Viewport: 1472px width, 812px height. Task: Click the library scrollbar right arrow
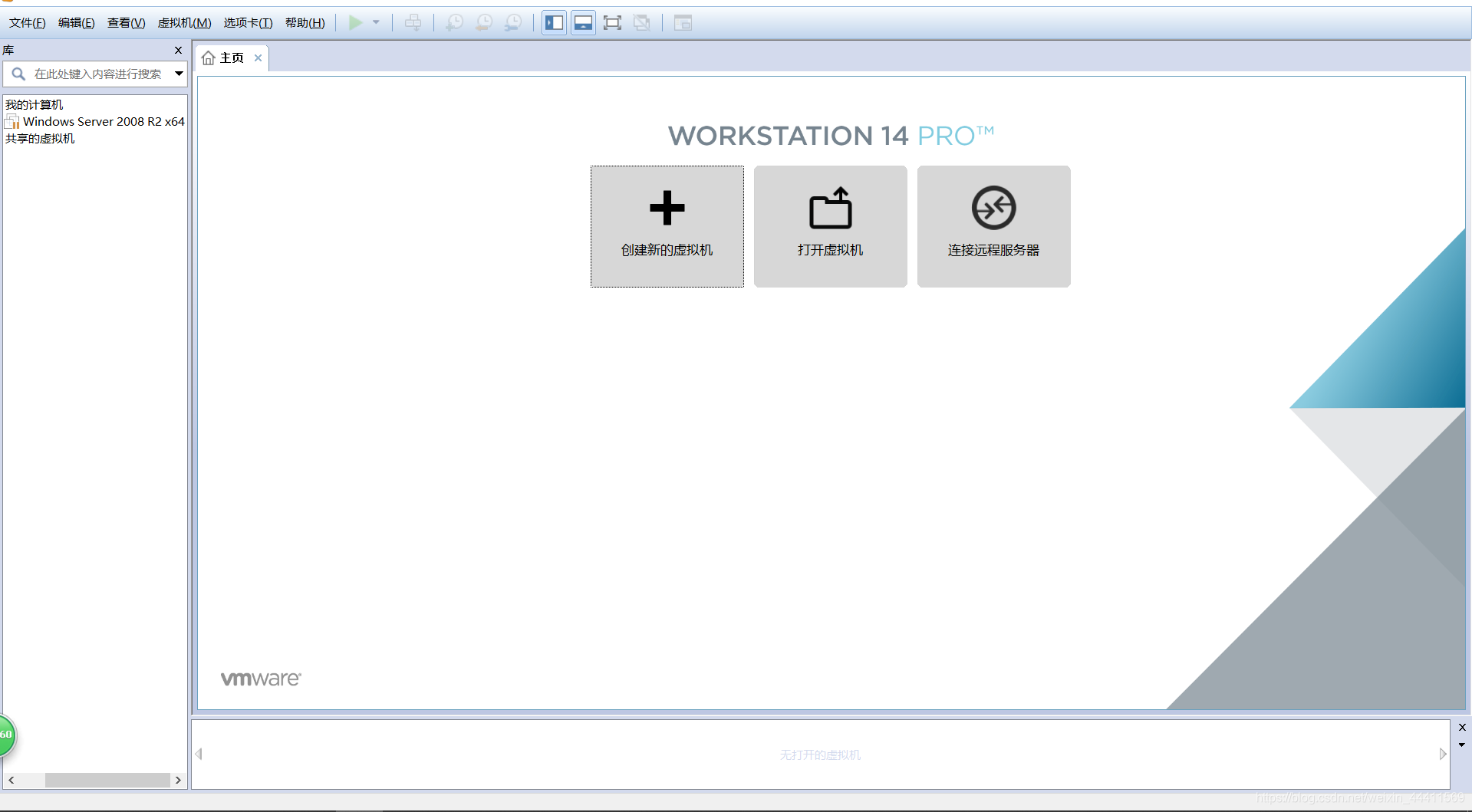coord(178,780)
